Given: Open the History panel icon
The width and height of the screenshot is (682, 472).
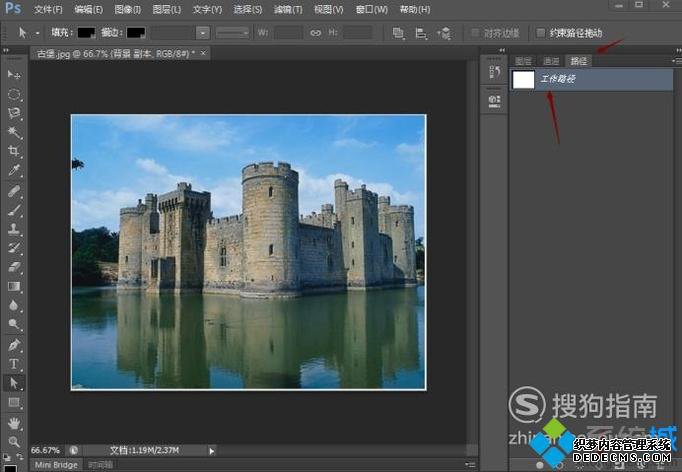Looking at the screenshot, I should [494, 71].
